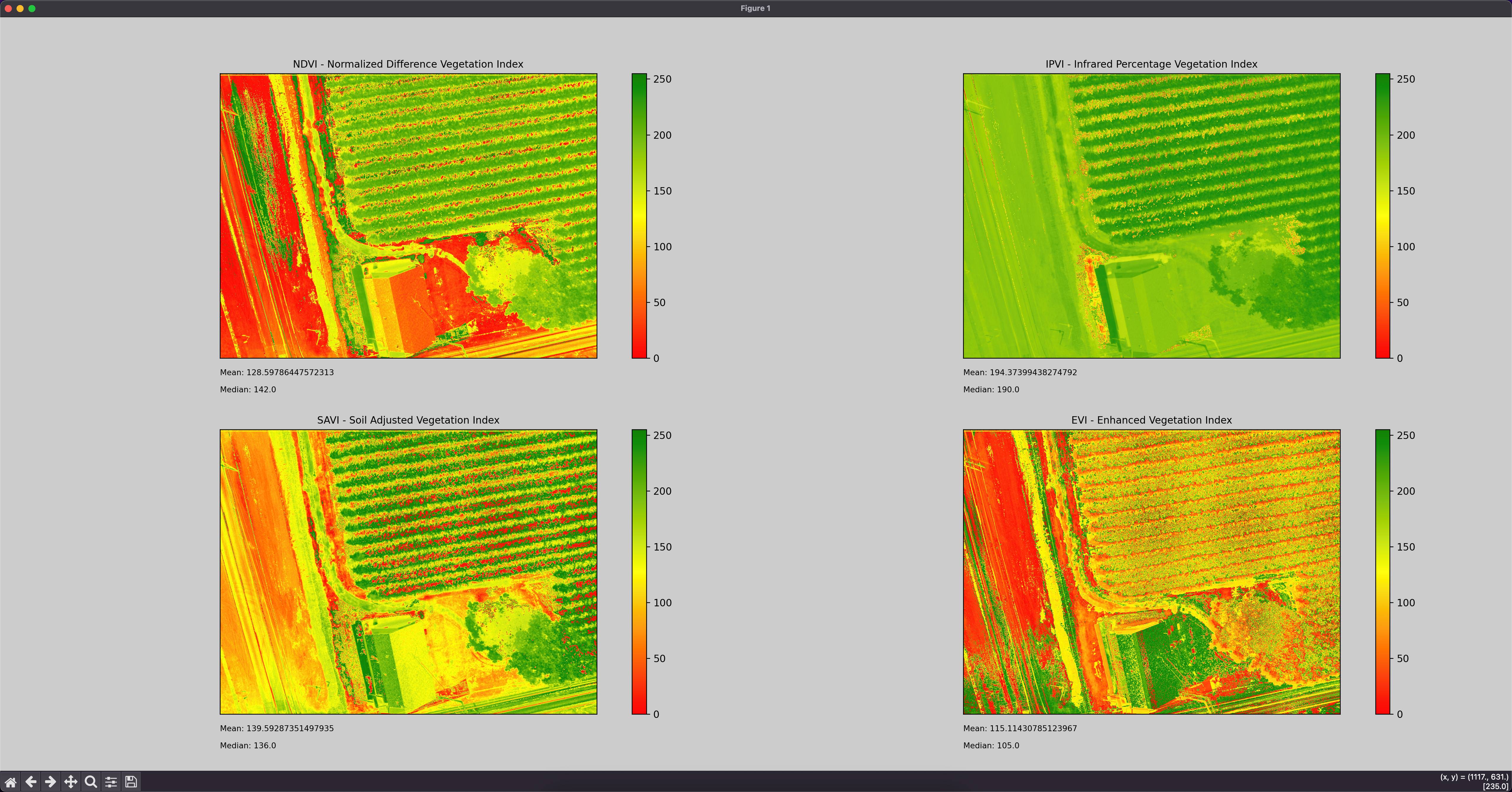The height and width of the screenshot is (792, 1512).
Task: Click the SAVI - Soil Adjusted Vegetation Index title
Action: [x=408, y=420]
